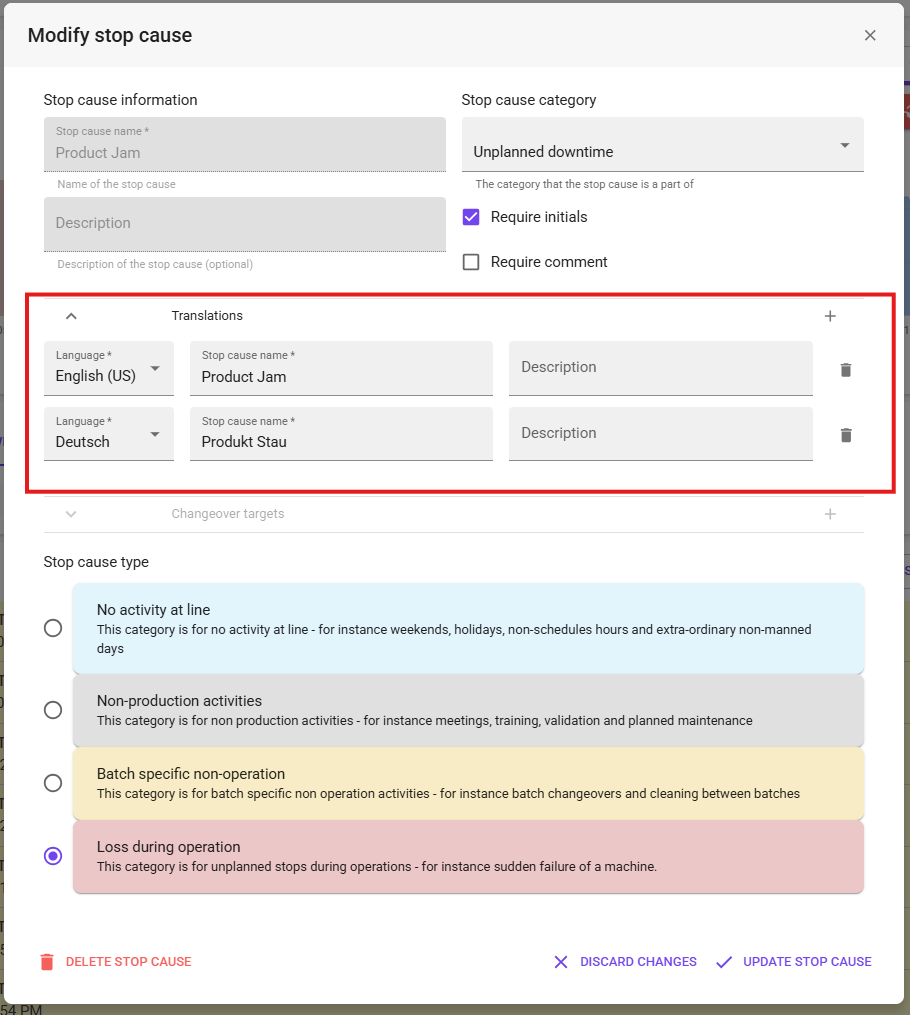Collapse the Translations section
Screen dimensions: 910x1015
71,316
